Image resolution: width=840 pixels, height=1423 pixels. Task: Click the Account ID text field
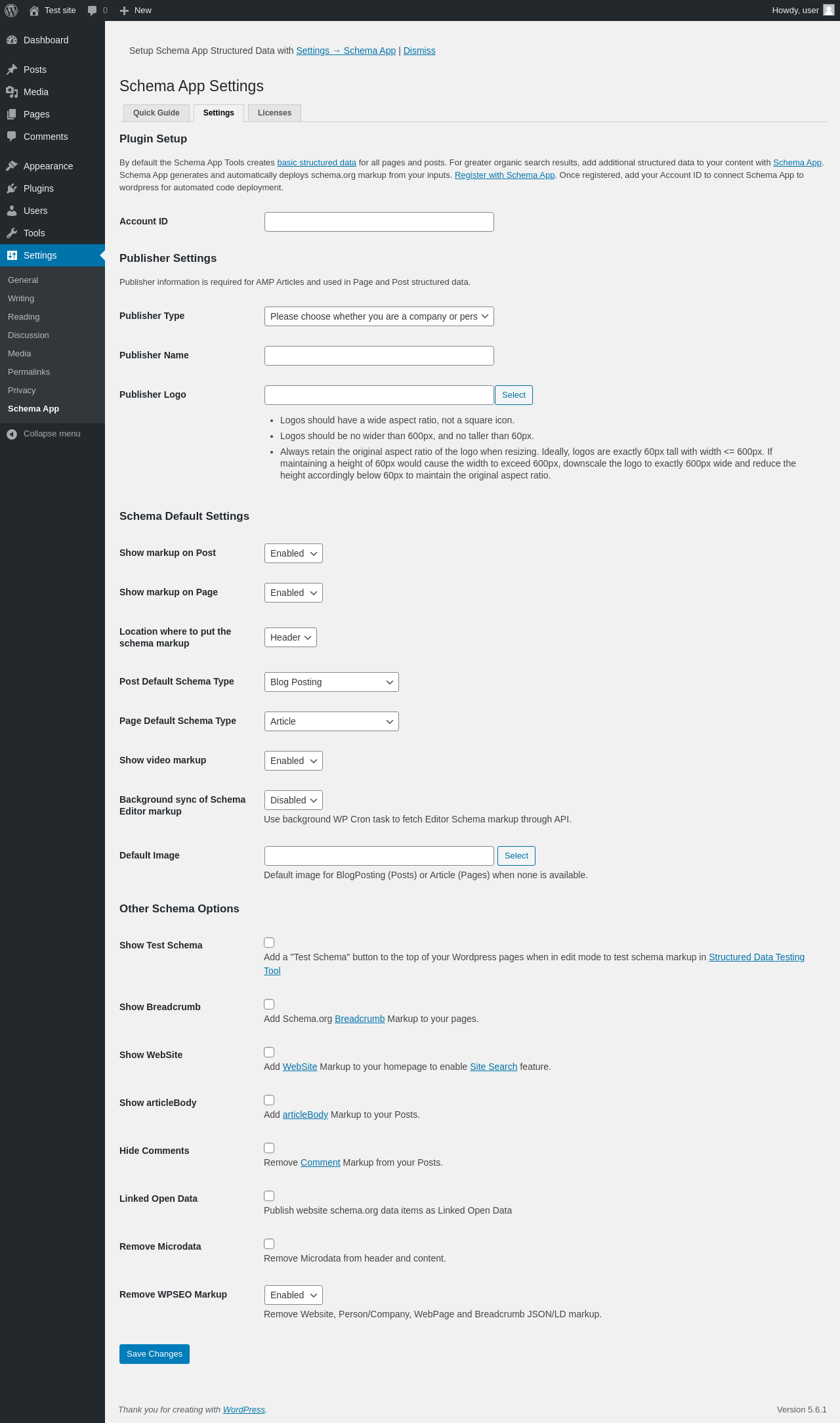[x=379, y=222]
